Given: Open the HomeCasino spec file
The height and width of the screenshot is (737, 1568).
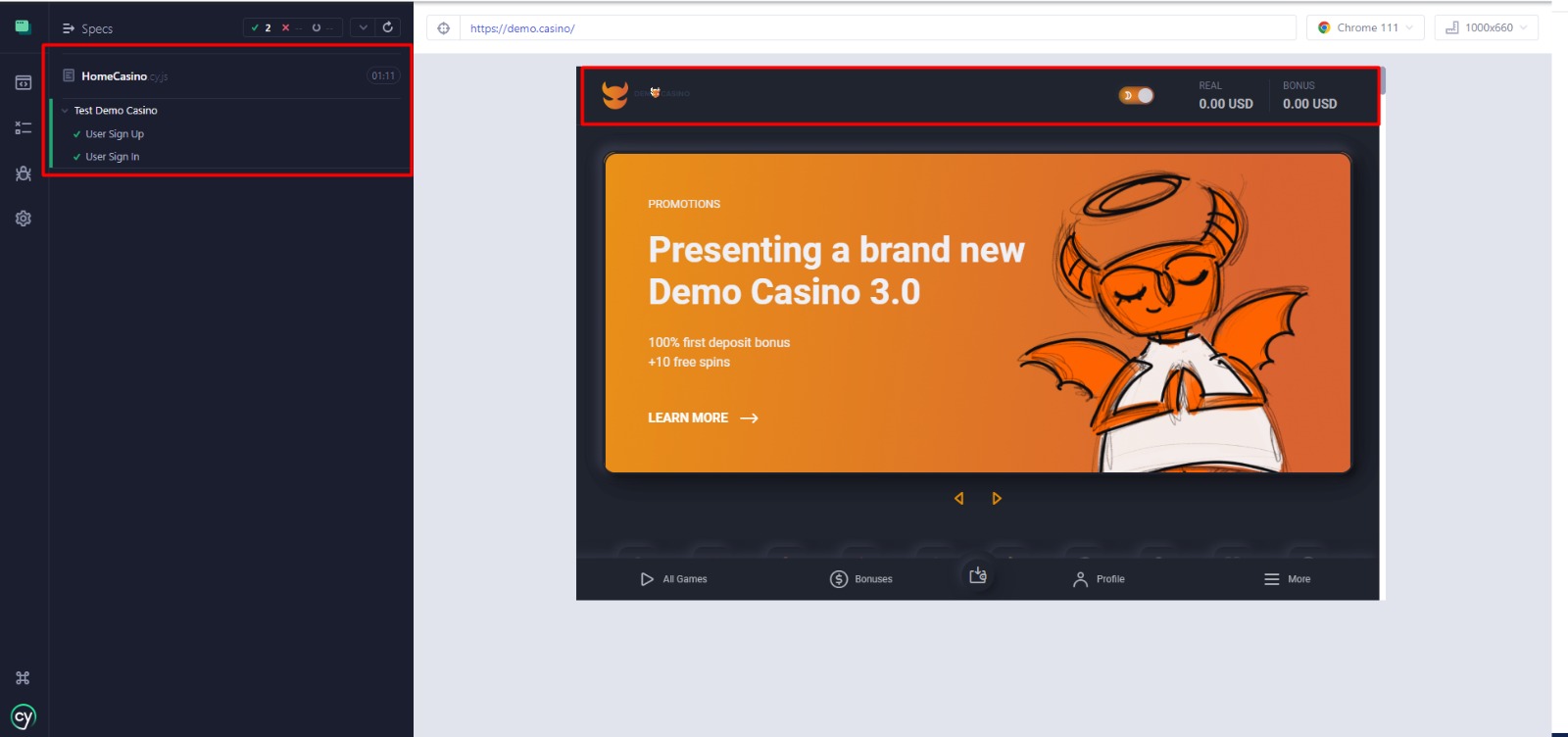Looking at the screenshot, I should (x=115, y=76).
